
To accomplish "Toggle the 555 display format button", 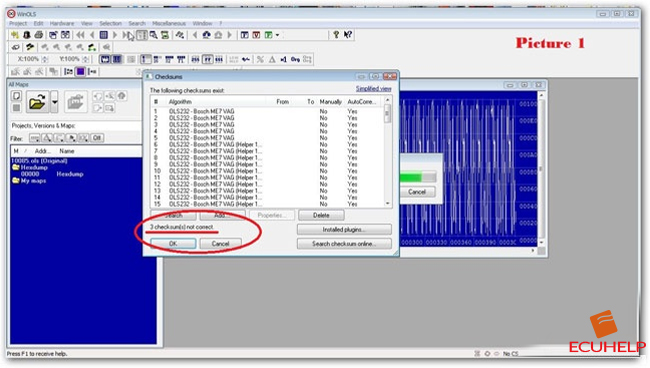I will 219,59.
